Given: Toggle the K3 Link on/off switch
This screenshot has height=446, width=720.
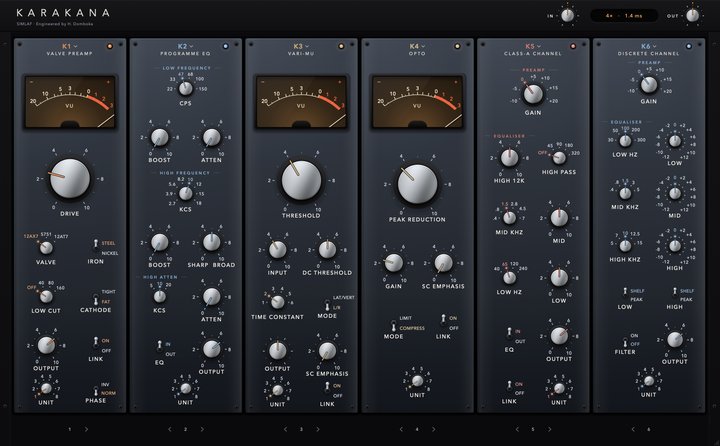Looking at the screenshot, I should 327,388.
